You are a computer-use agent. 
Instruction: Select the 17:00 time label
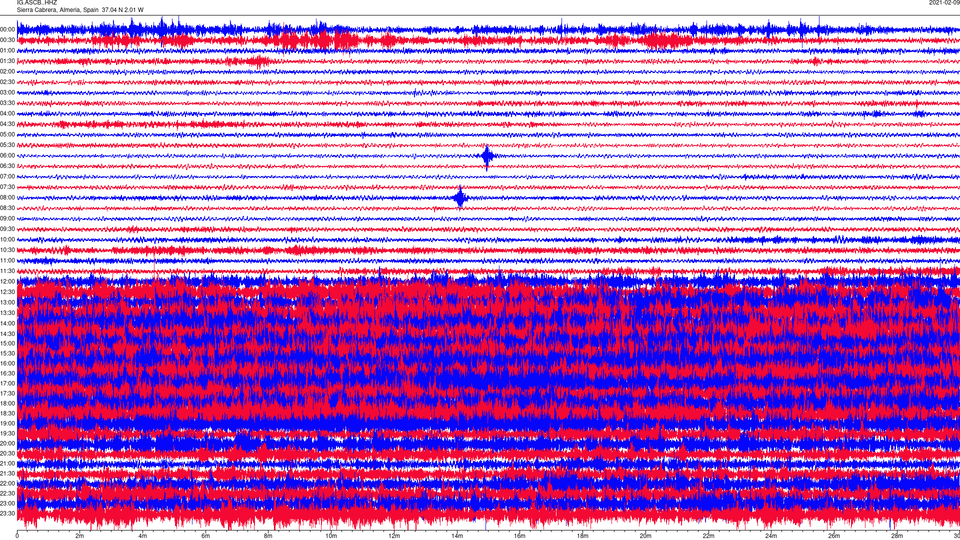tap(7, 383)
